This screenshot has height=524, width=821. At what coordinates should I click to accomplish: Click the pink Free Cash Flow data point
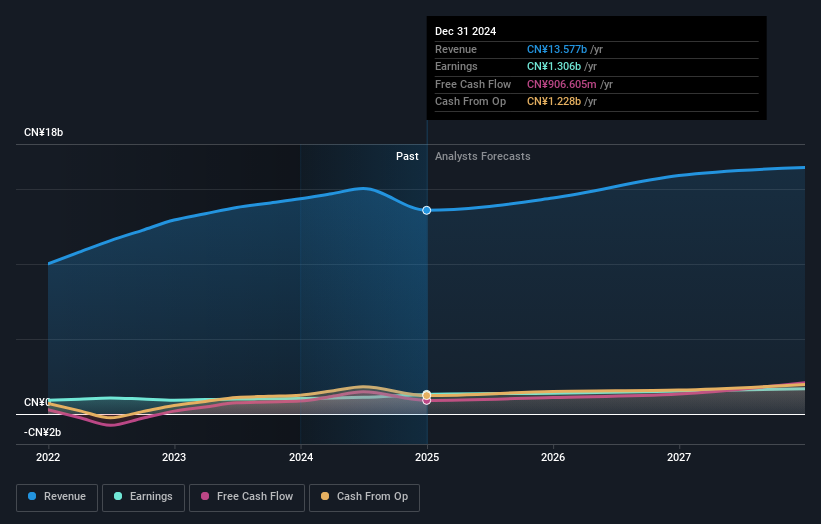coord(427,400)
